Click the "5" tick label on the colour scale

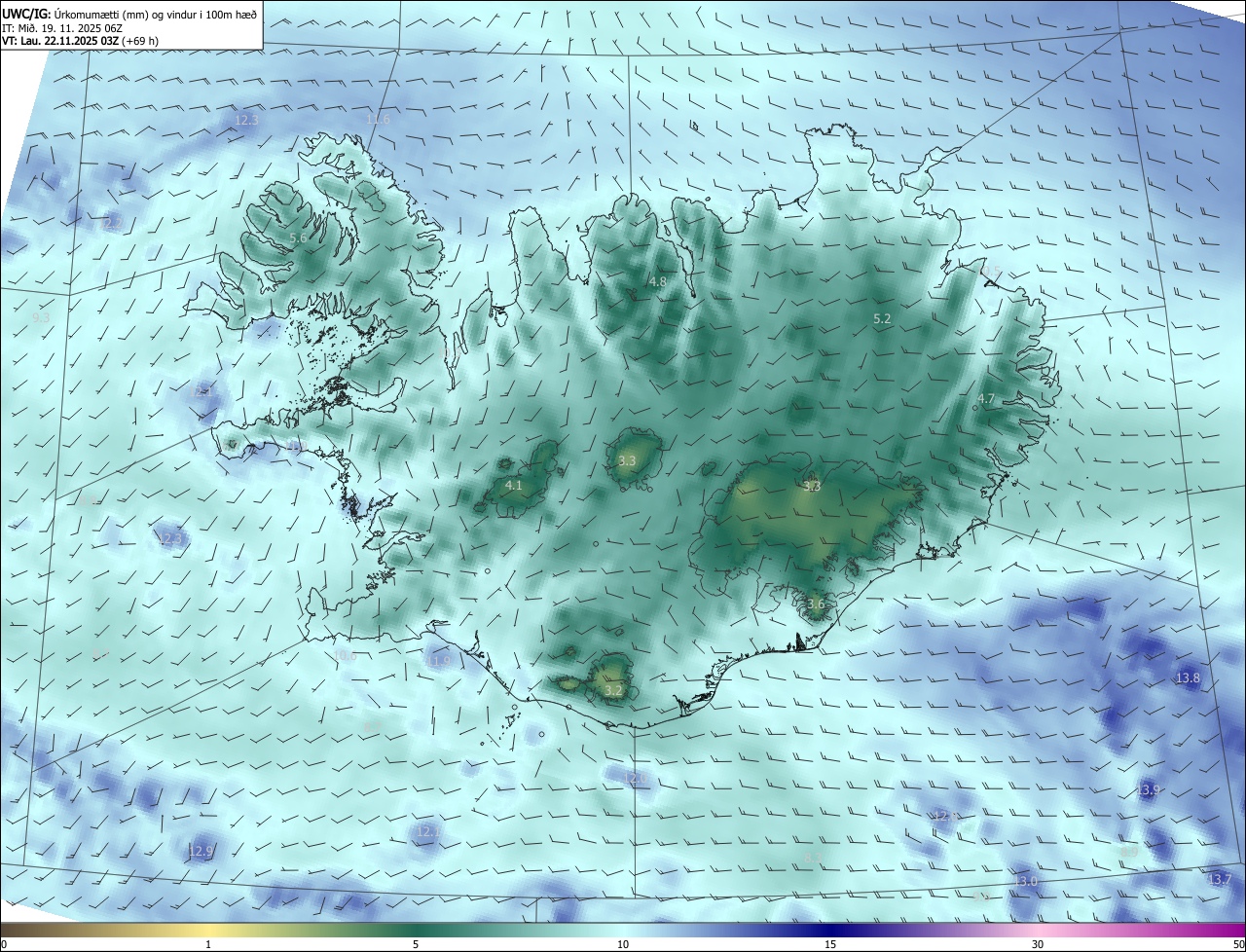point(416,945)
